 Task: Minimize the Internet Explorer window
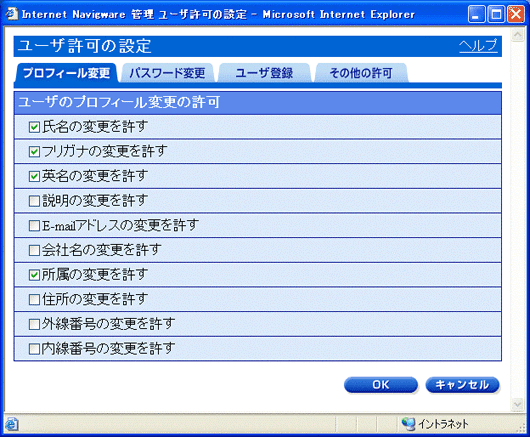pos(476,15)
